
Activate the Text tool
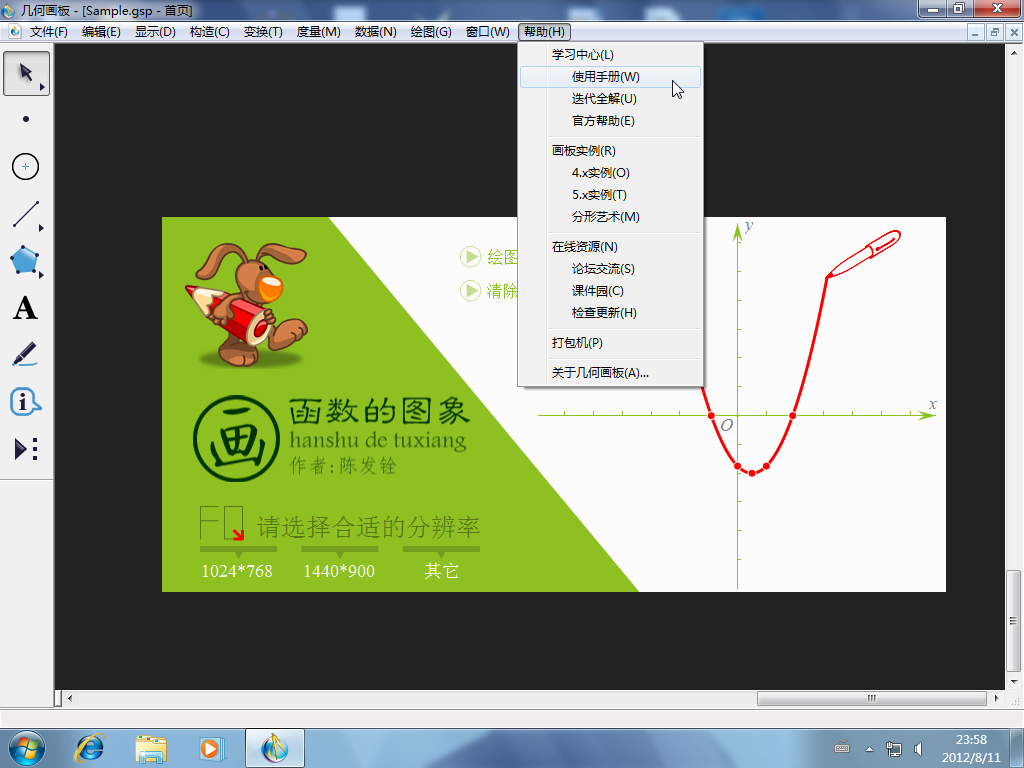pos(26,308)
